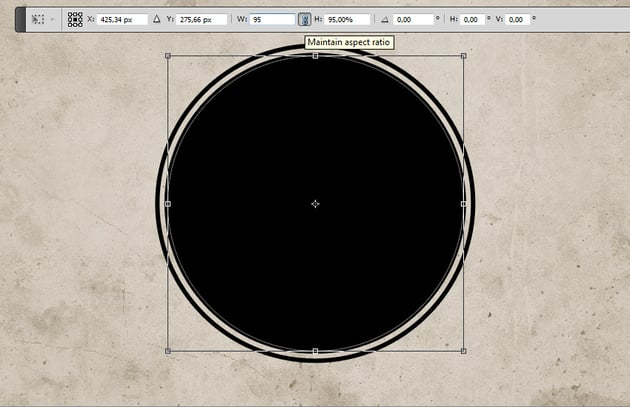Click the right-middle transform handle
The image size is (630, 407).
(464, 204)
